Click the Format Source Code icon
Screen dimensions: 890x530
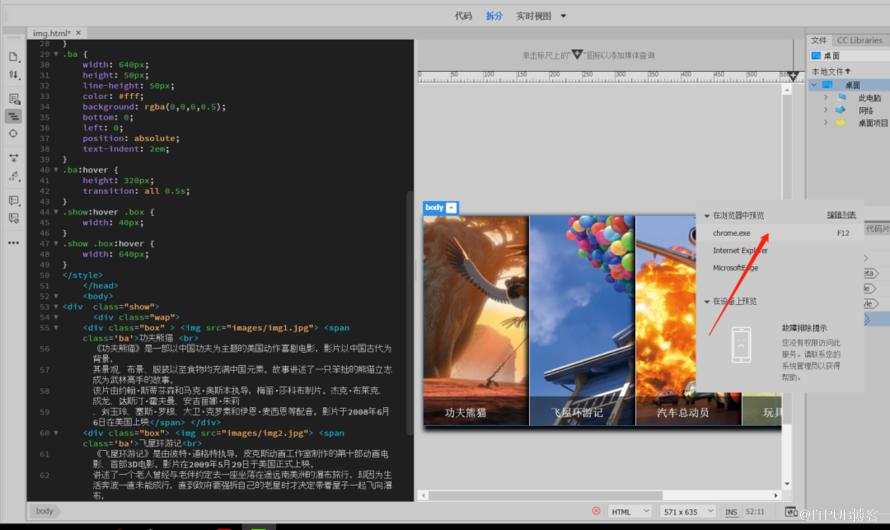(x=14, y=176)
